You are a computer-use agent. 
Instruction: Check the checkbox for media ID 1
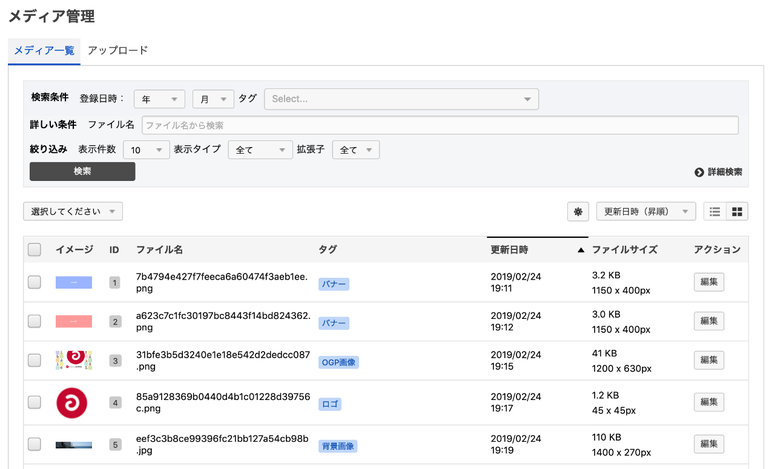(x=35, y=283)
